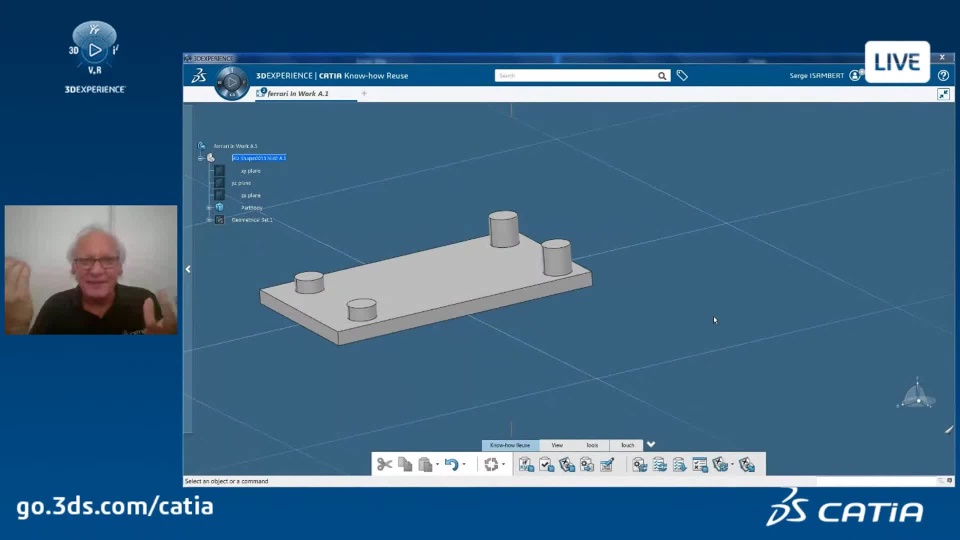Click the tall rear cylinder on the plate
This screenshot has width=960, height=540.
coord(504,229)
